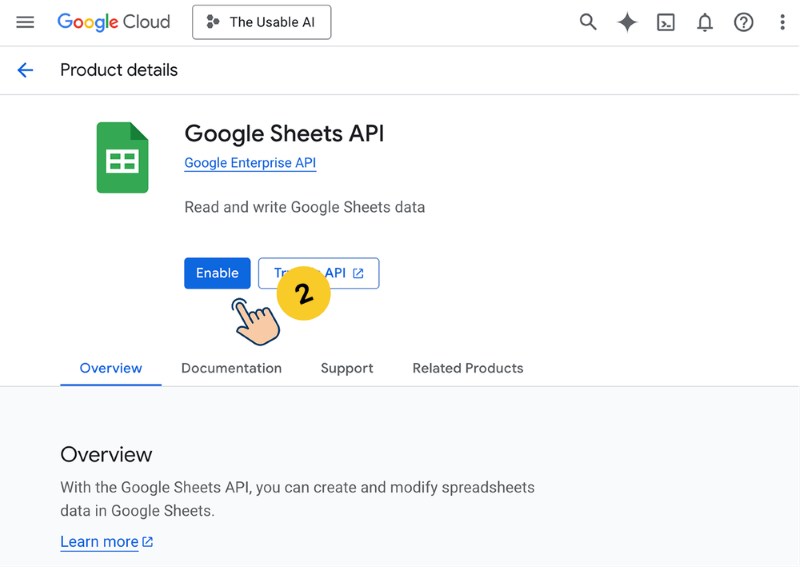This screenshot has height=567, width=800.
Task: Click the Product details header text
Action: (x=119, y=70)
